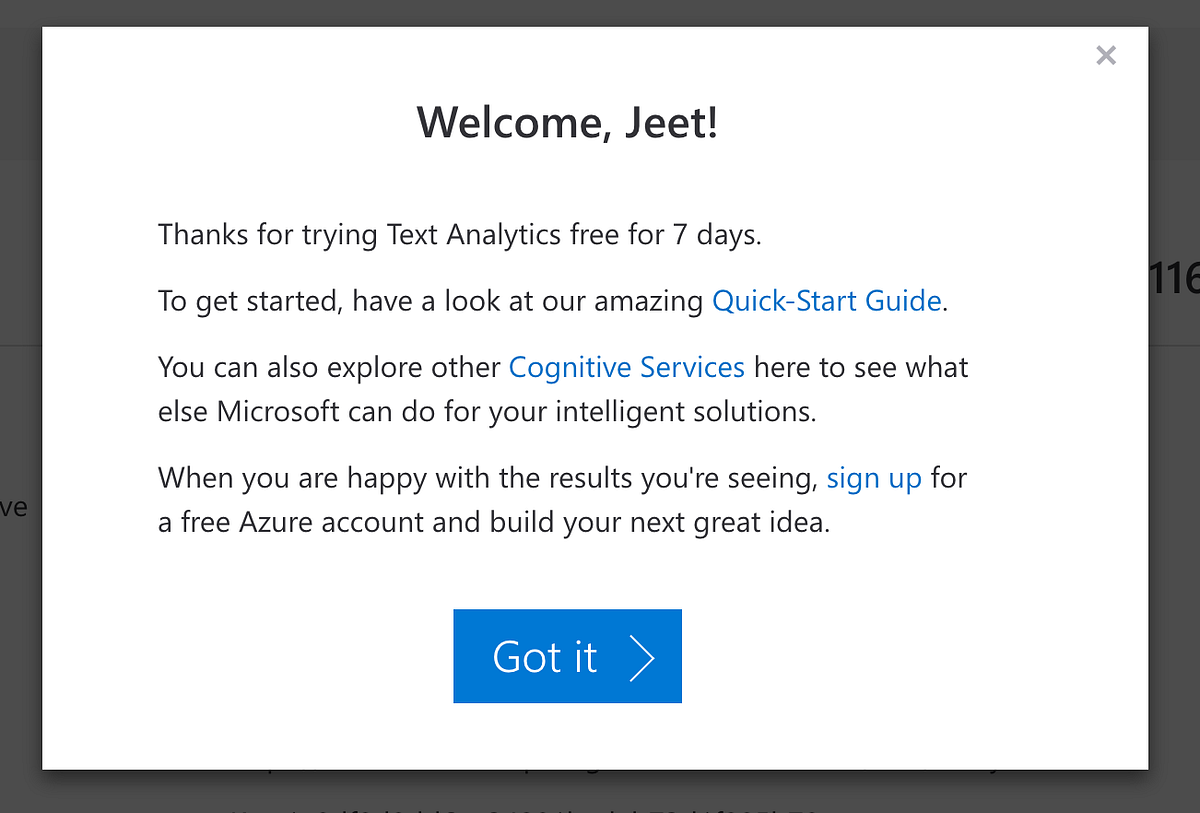This screenshot has height=813, width=1200.
Task: Click the dimmed overlay outside the dialog
Action: click(18, 400)
